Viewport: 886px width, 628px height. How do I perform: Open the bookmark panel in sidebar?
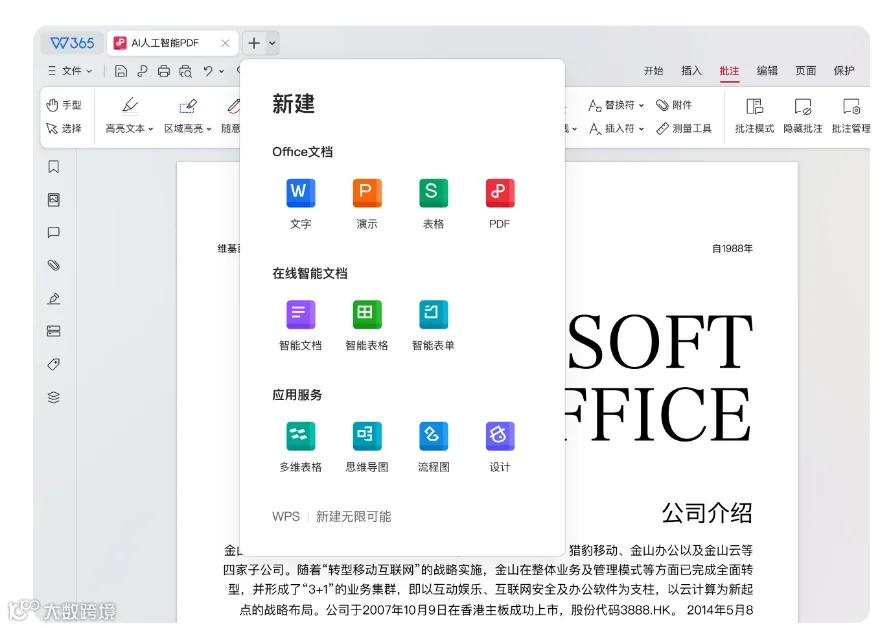click(x=54, y=167)
